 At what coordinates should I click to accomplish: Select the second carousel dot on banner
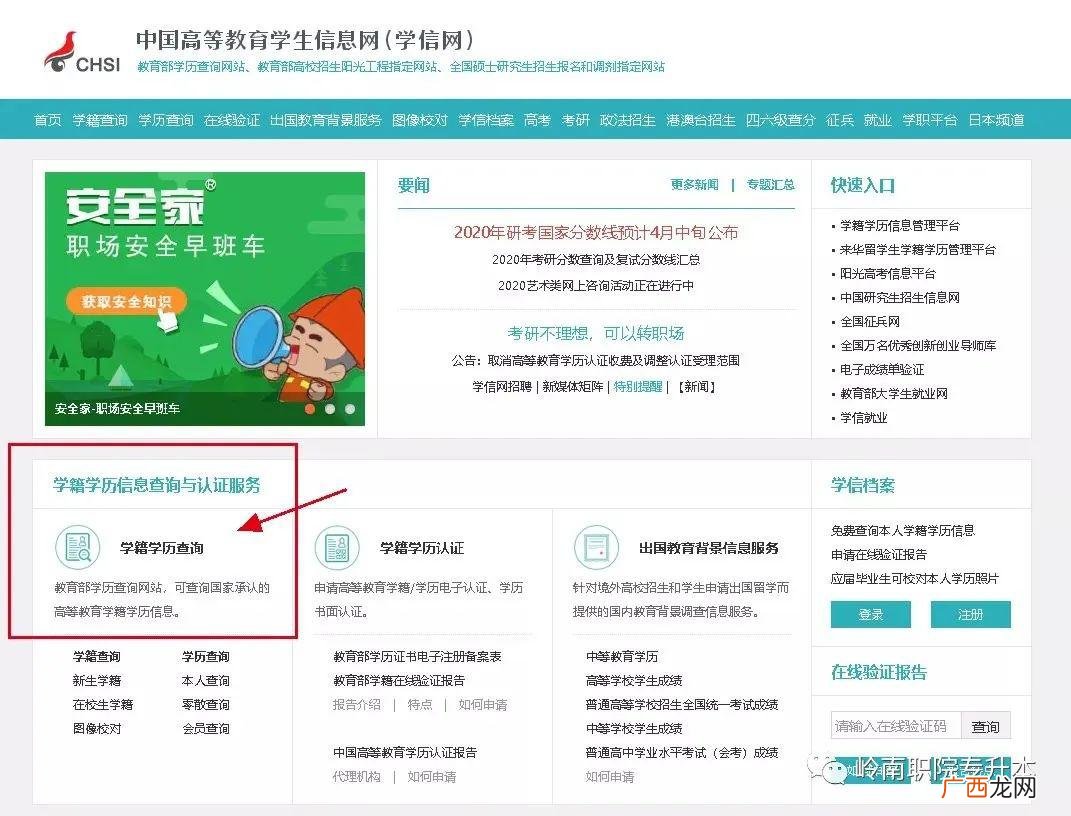click(330, 409)
